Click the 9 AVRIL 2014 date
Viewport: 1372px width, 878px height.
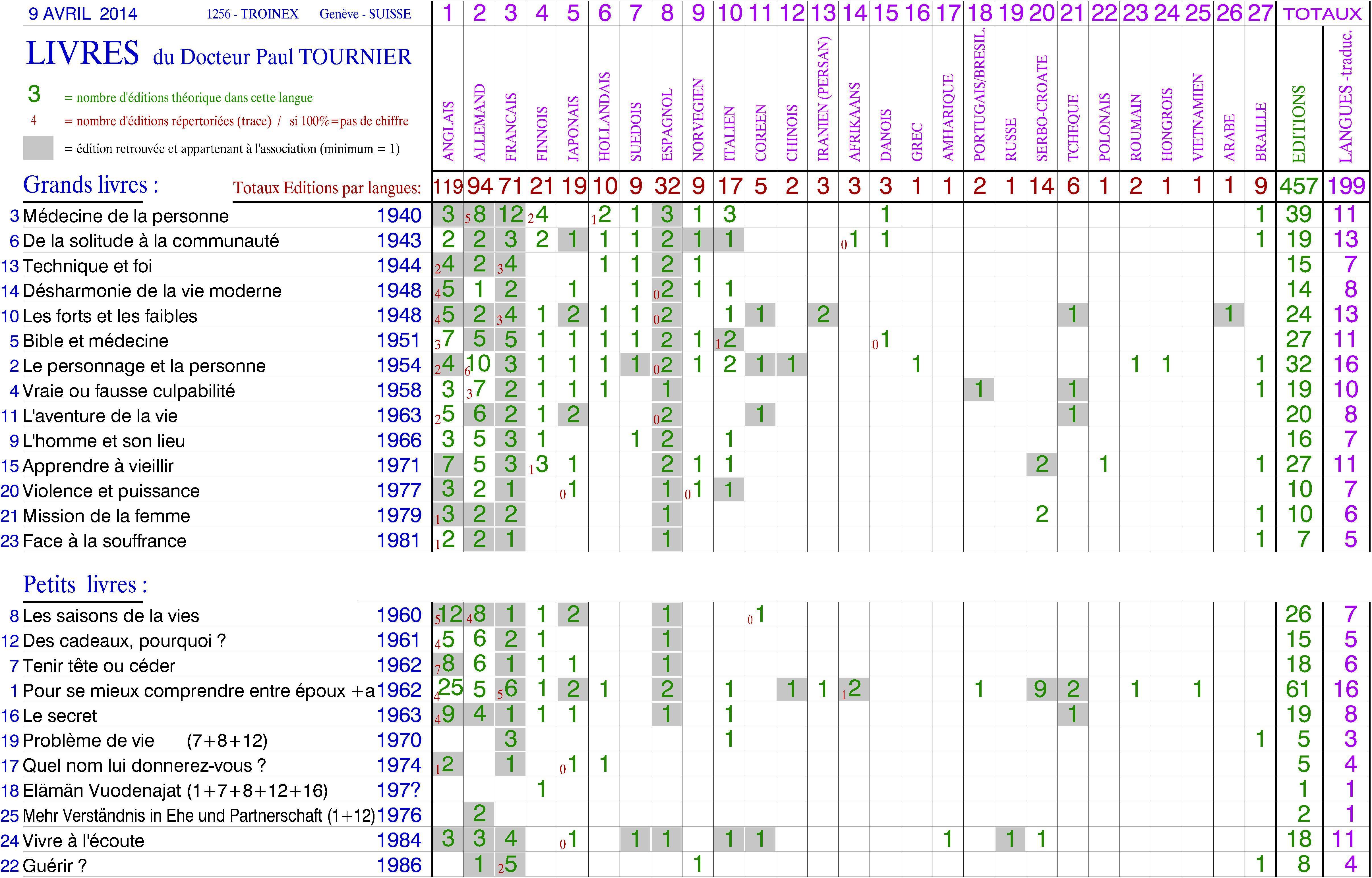[83, 14]
